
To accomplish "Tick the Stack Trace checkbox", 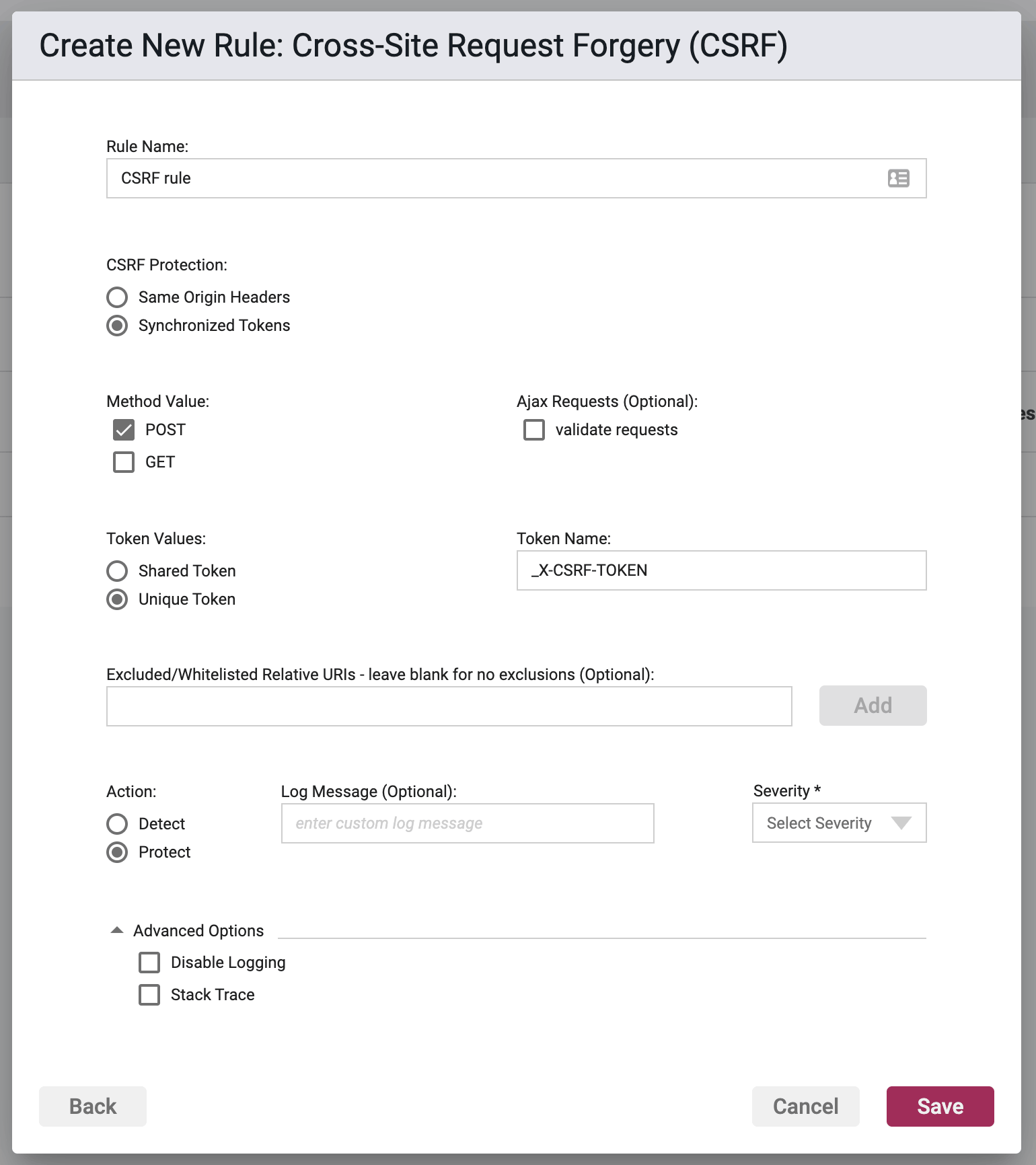I will coord(149,995).
